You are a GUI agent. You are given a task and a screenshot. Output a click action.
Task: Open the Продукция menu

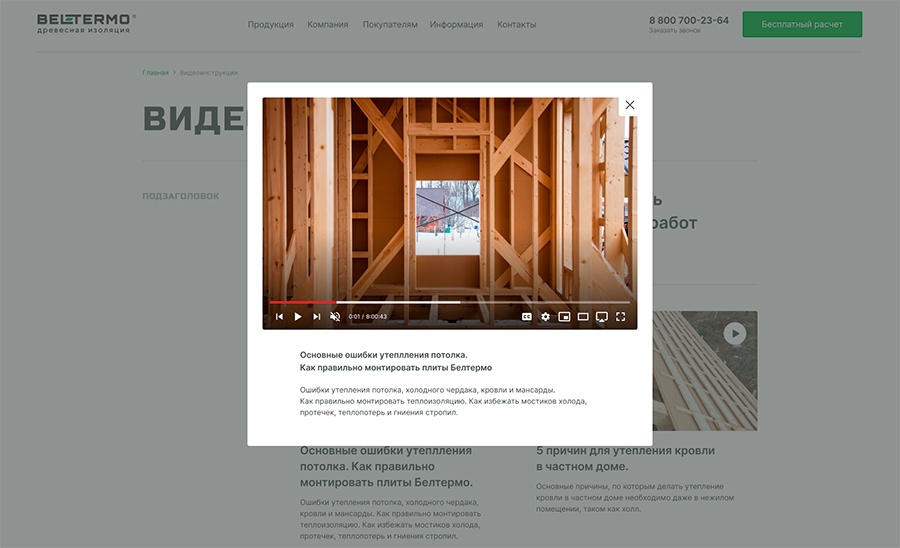pyautogui.click(x=270, y=25)
